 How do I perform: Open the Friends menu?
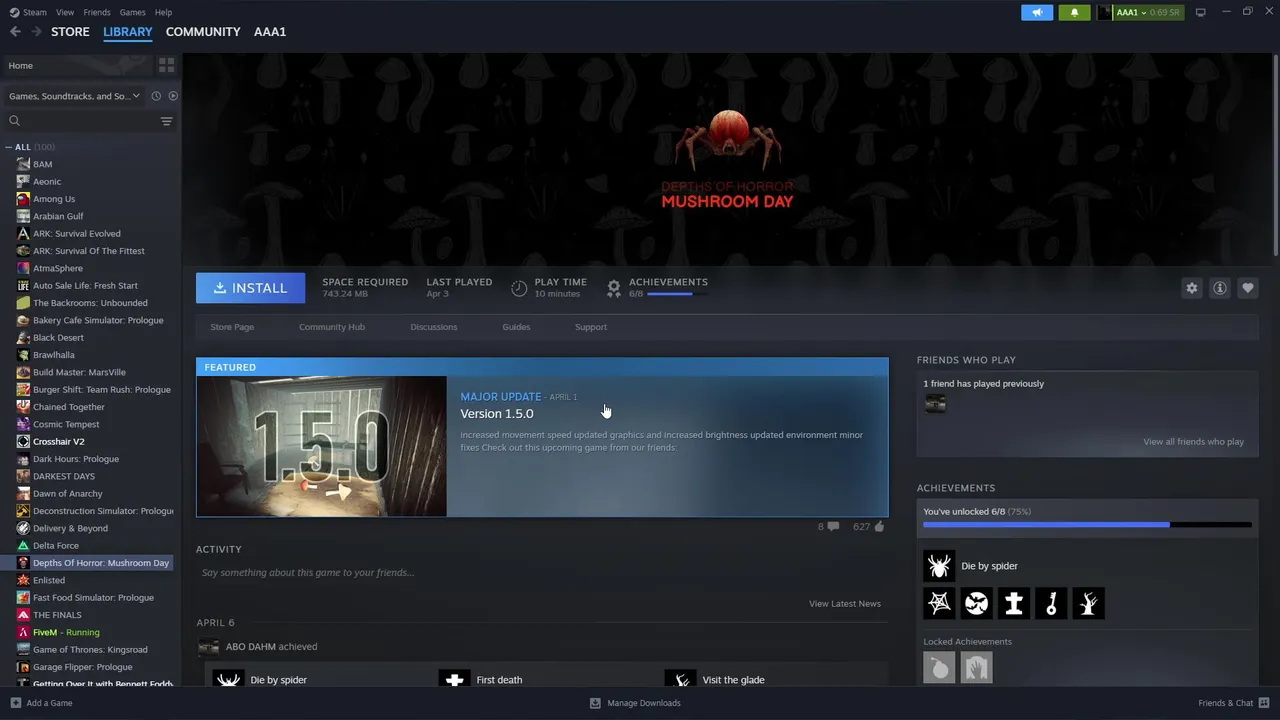[97, 12]
